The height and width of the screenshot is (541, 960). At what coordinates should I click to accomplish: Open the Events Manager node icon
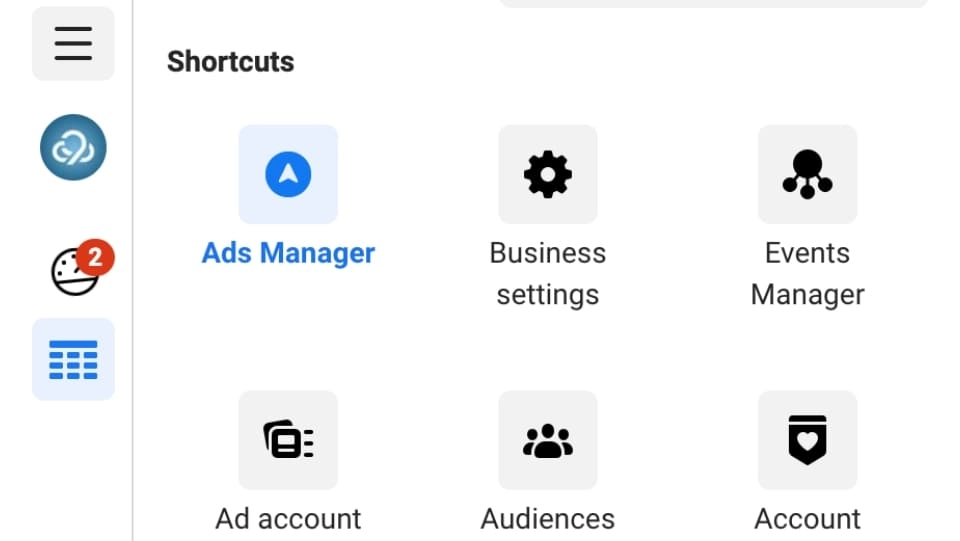coord(807,174)
